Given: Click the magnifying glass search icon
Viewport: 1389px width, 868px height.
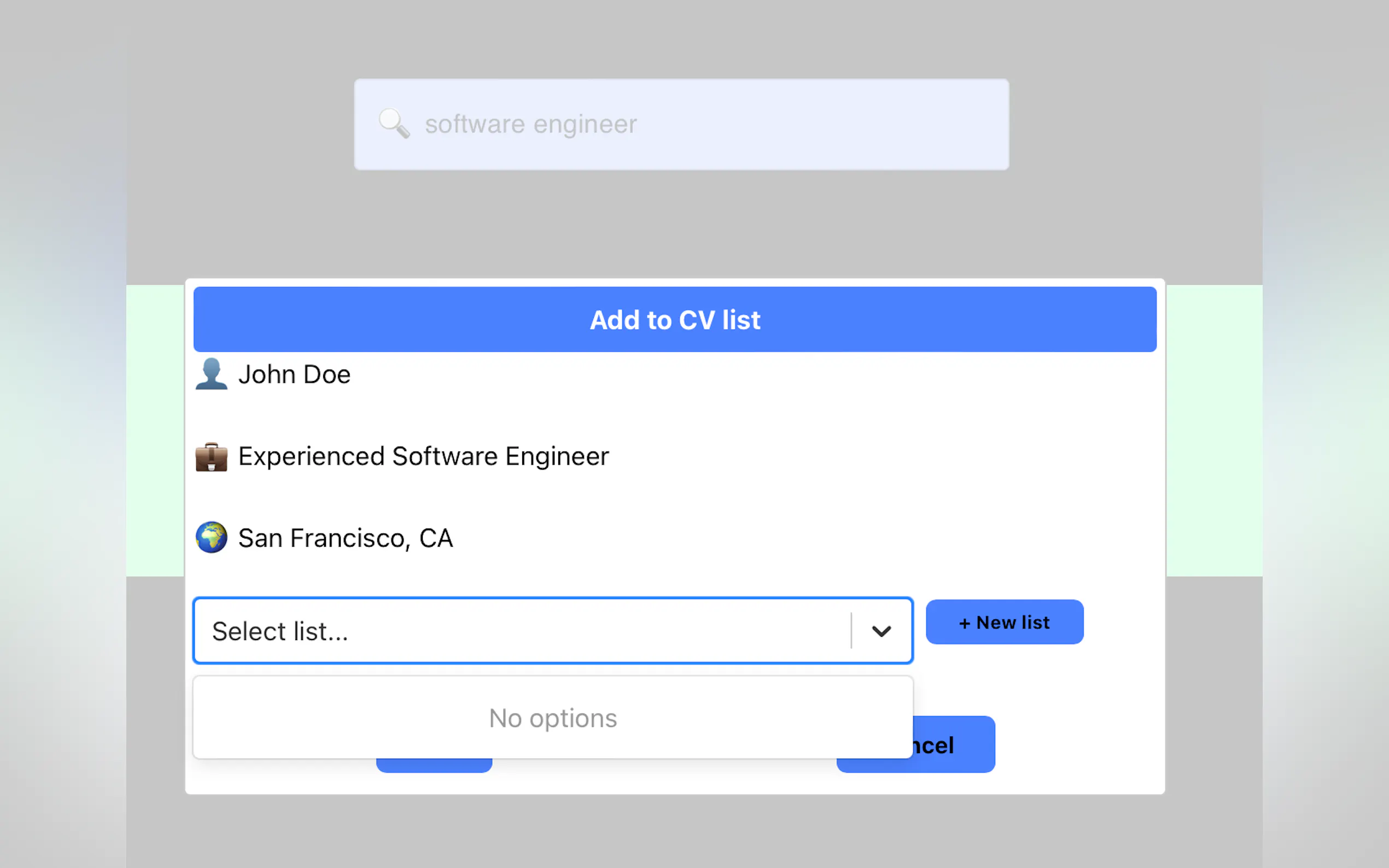Looking at the screenshot, I should tap(394, 124).
